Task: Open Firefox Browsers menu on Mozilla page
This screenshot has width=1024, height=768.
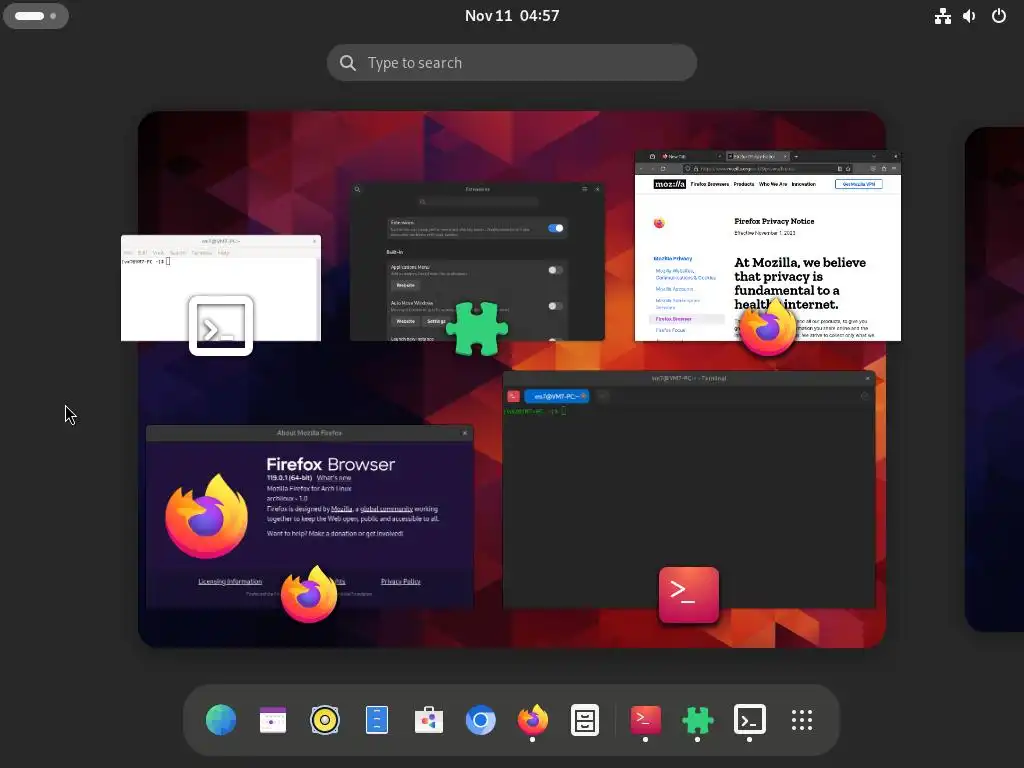Action: click(709, 184)
